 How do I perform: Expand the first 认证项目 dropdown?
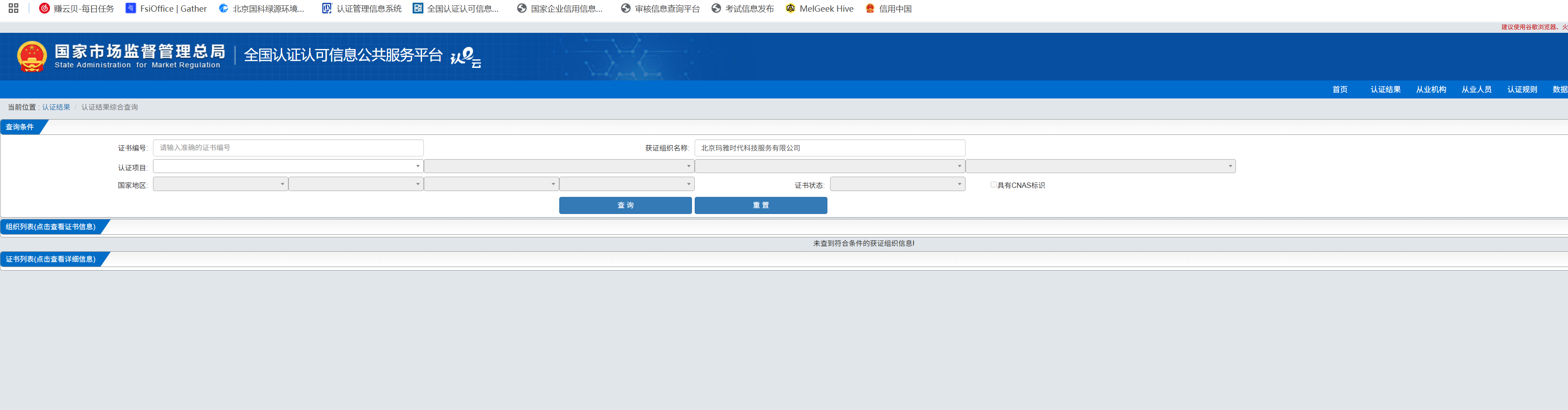click(x=288, y=166)
